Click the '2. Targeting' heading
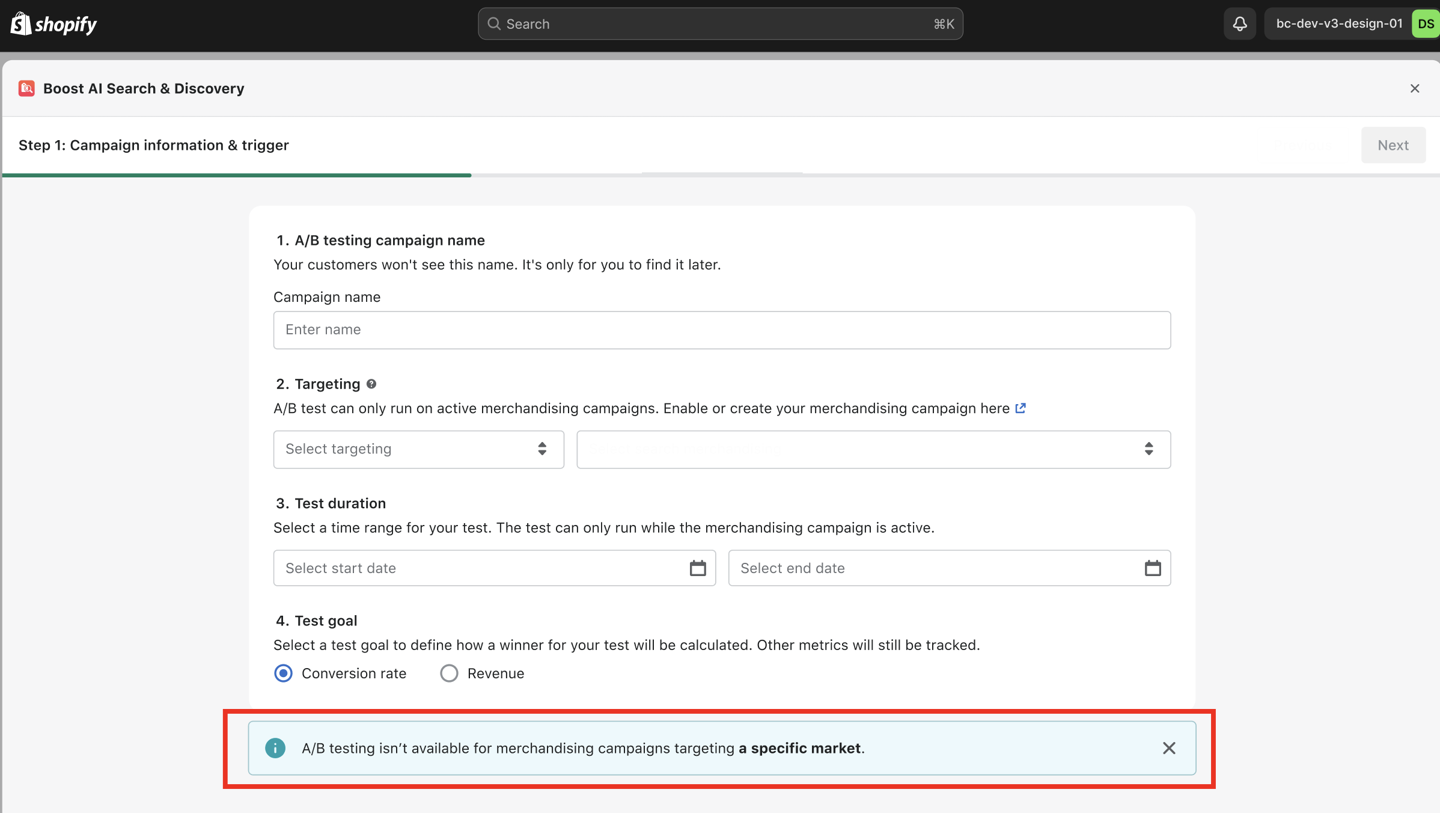 318,384
